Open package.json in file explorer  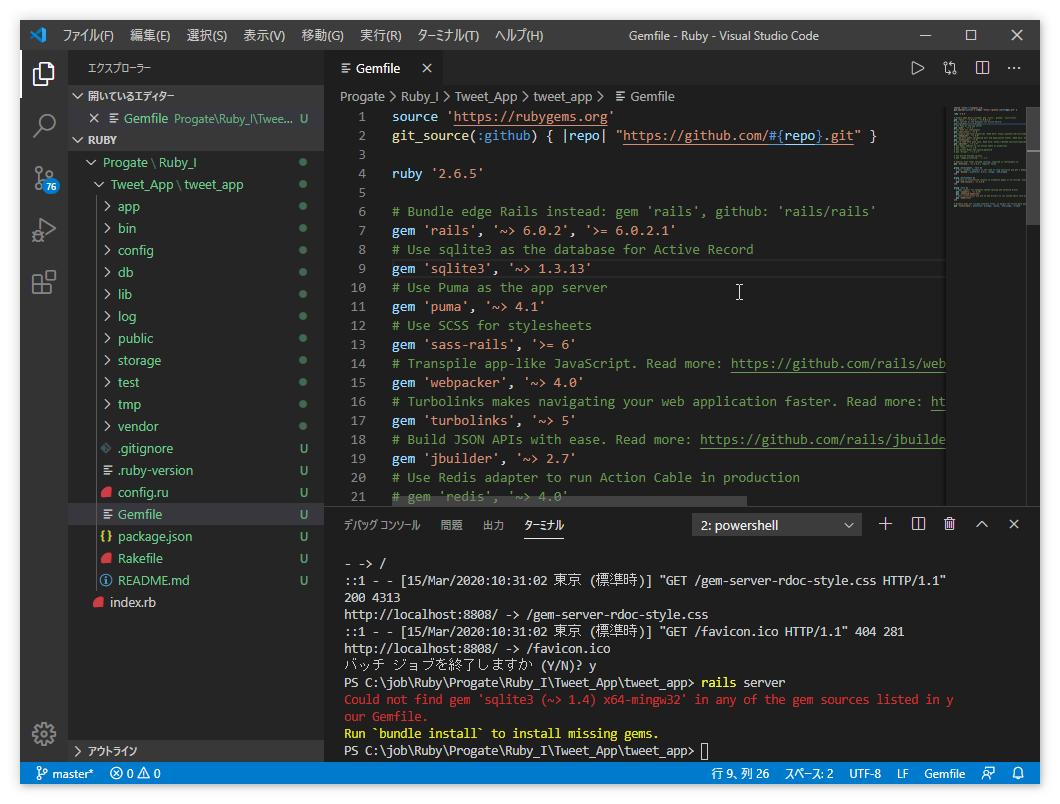point(155,536)
